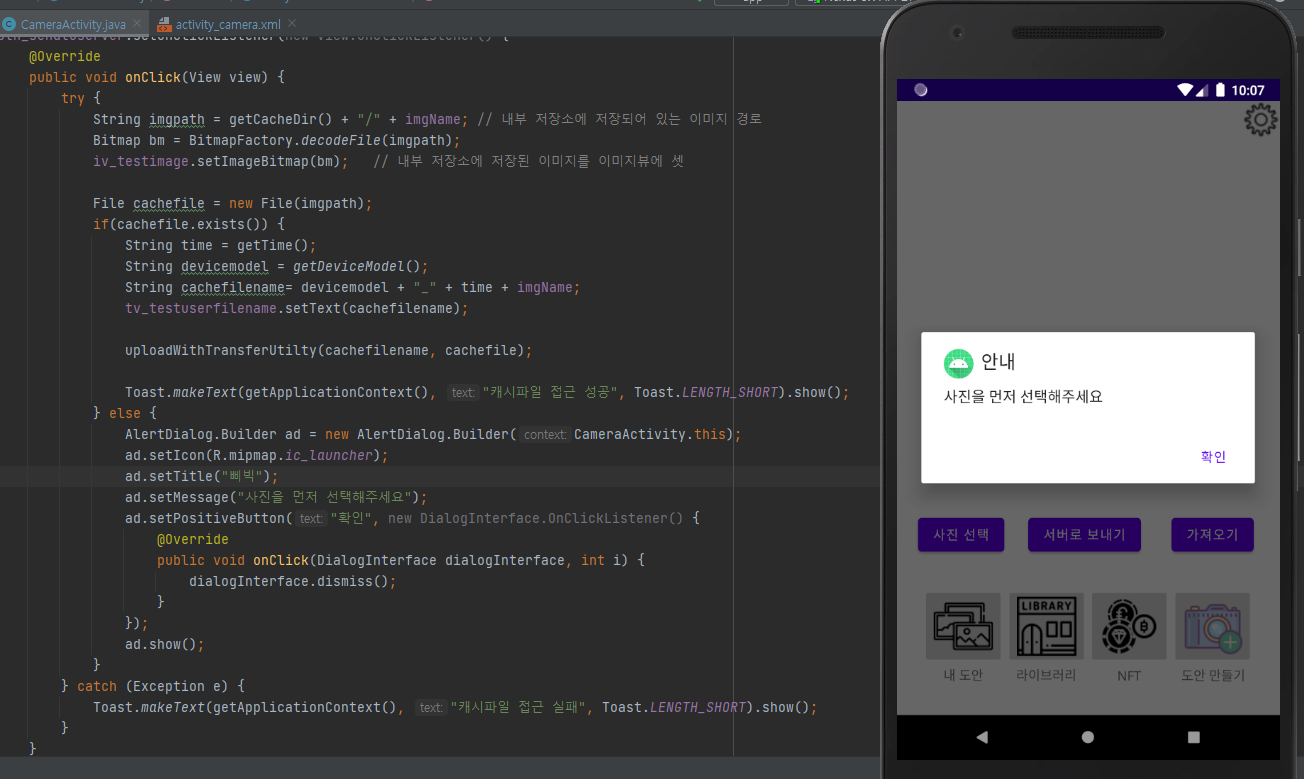Click the 라이브러리 label under the library icon
Image resolution: width=1304 pixels, height=779 pixels.
(x=1046, y=675)
